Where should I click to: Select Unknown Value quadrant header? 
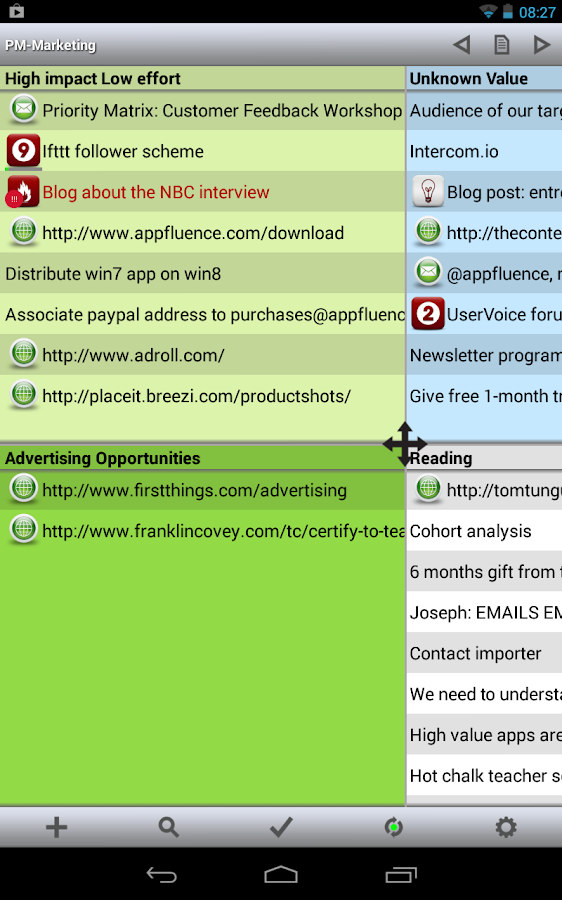point(485,78)
